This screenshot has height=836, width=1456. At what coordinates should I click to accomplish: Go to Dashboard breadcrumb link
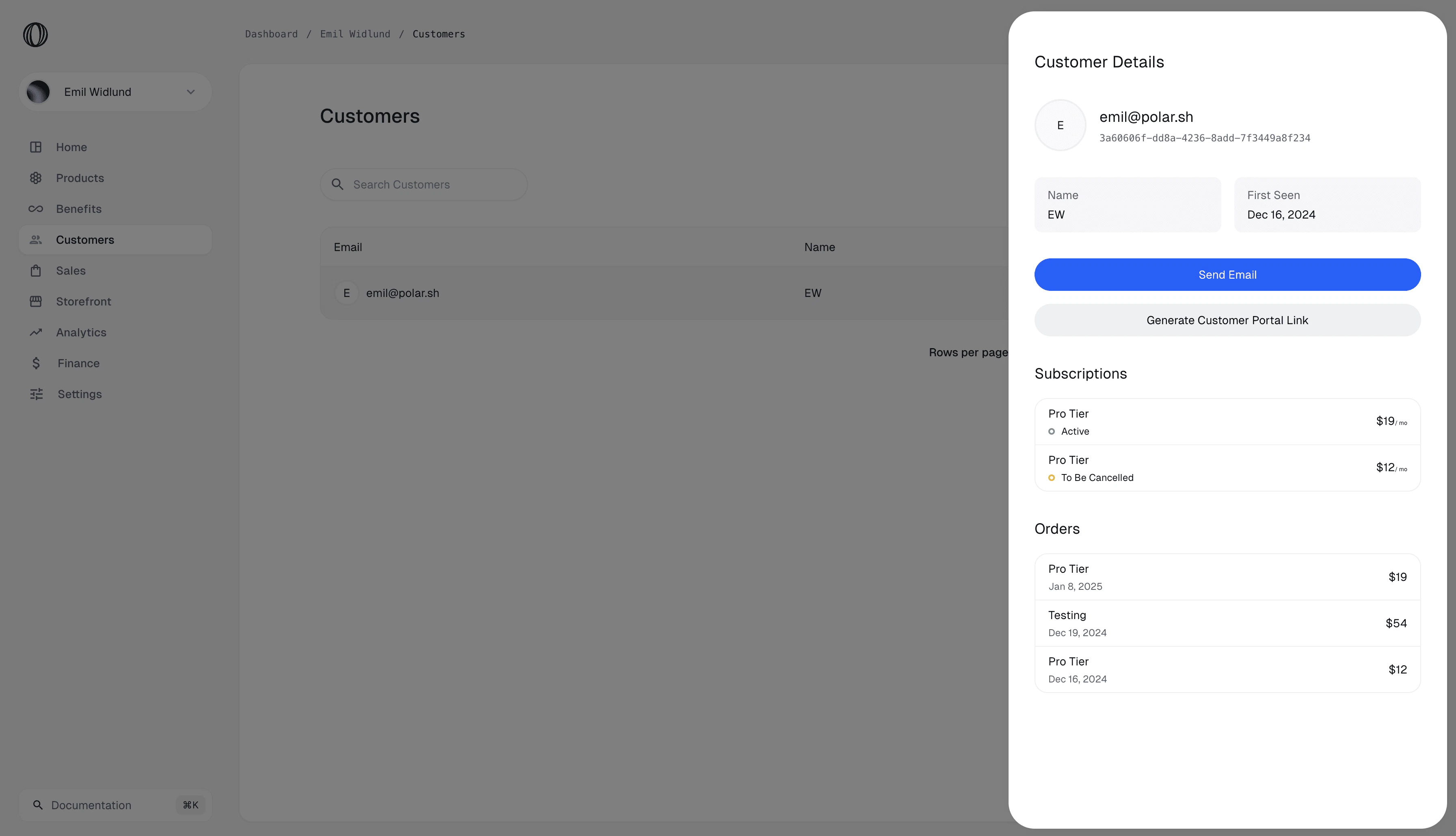(271, 35)
